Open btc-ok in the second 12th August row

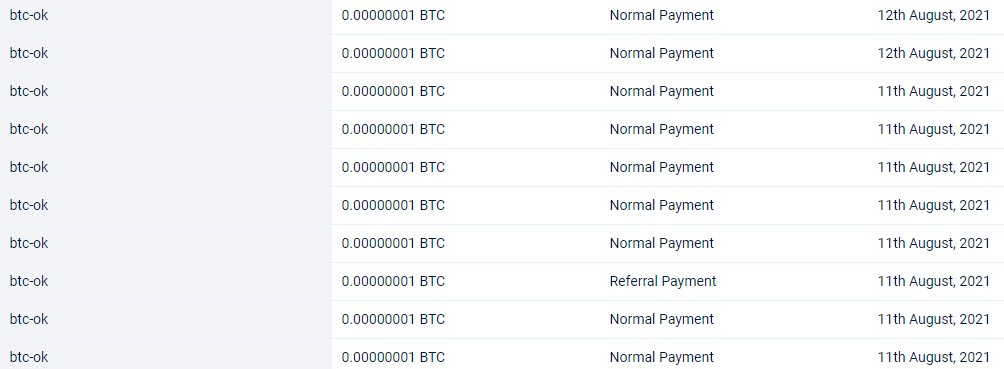click(29, 53)
